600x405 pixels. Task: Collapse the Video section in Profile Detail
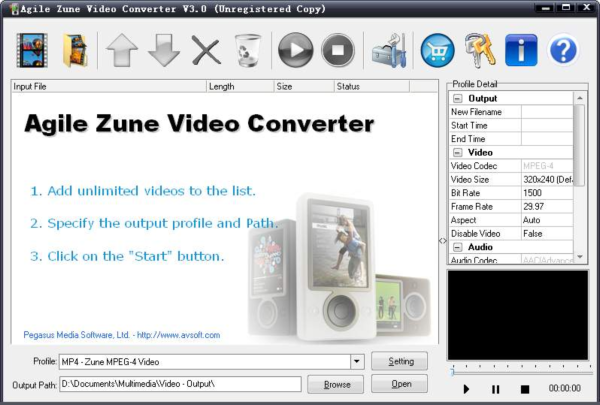click(457, 152)
